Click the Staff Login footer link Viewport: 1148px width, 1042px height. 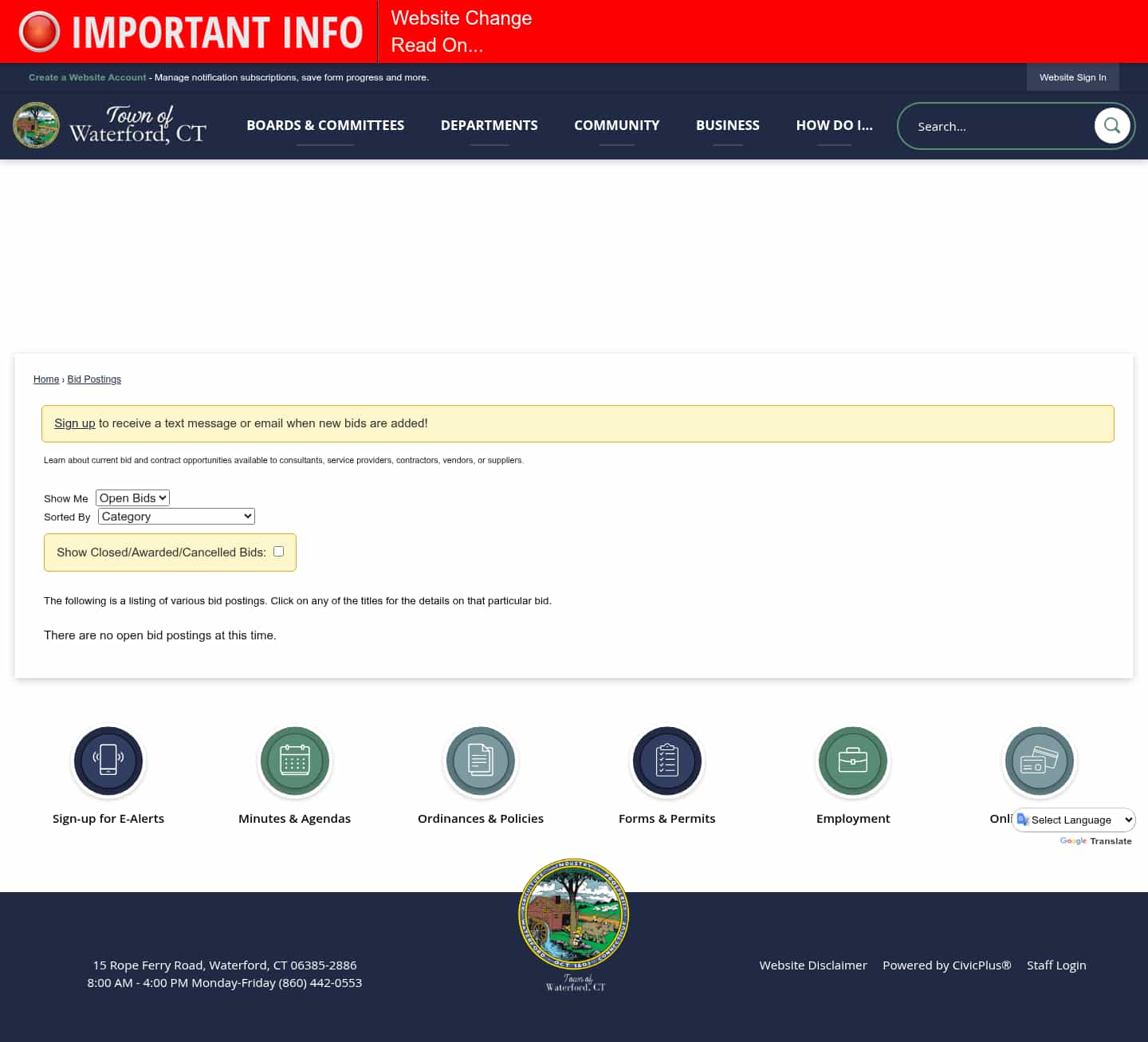[x=1056, y=965]
